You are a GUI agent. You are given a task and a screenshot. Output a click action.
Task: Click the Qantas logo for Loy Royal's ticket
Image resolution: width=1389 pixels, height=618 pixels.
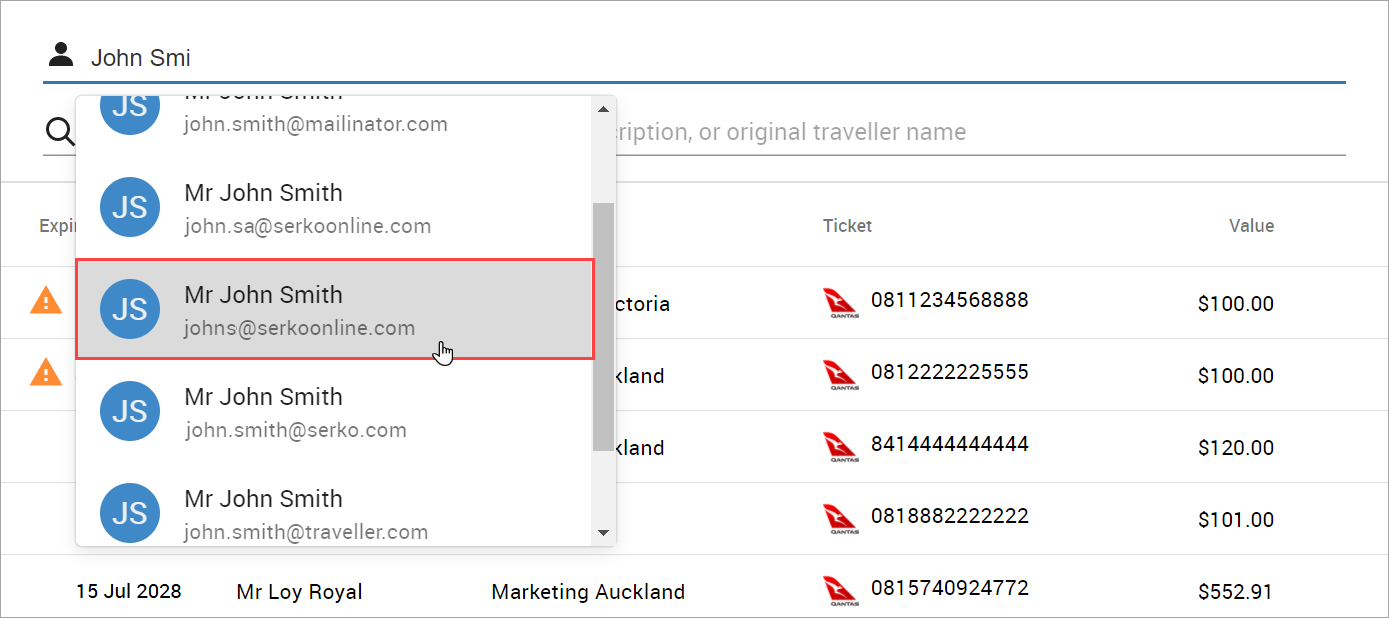point(840,590)
